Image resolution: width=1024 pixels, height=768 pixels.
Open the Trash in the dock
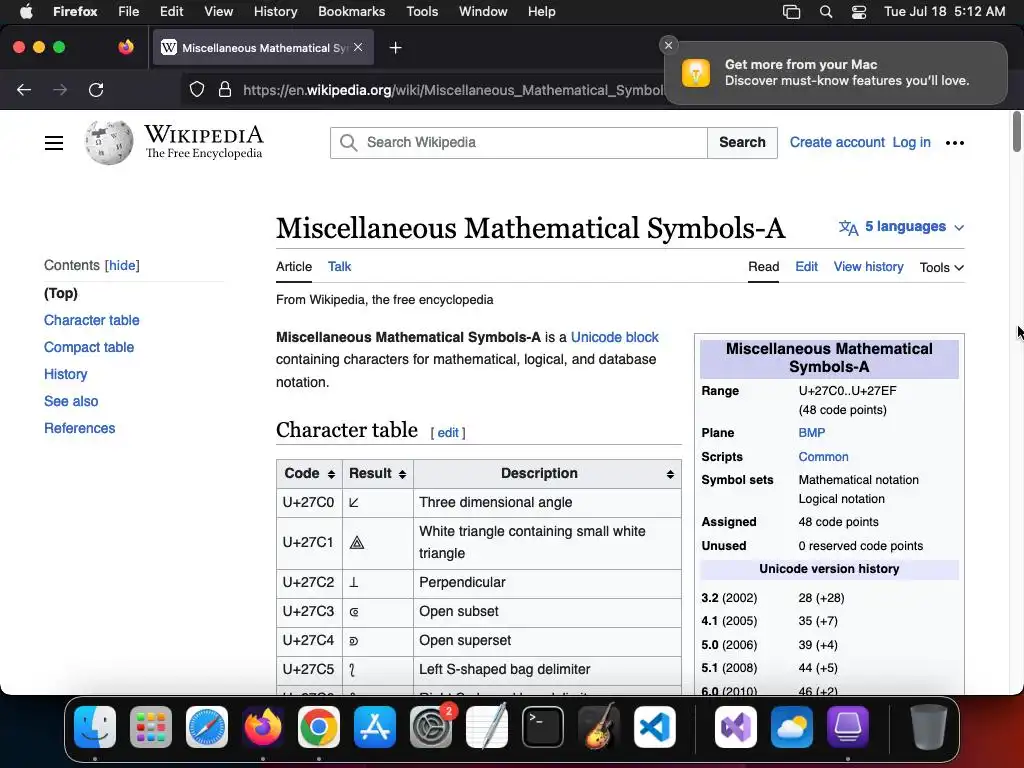(928, 727)
